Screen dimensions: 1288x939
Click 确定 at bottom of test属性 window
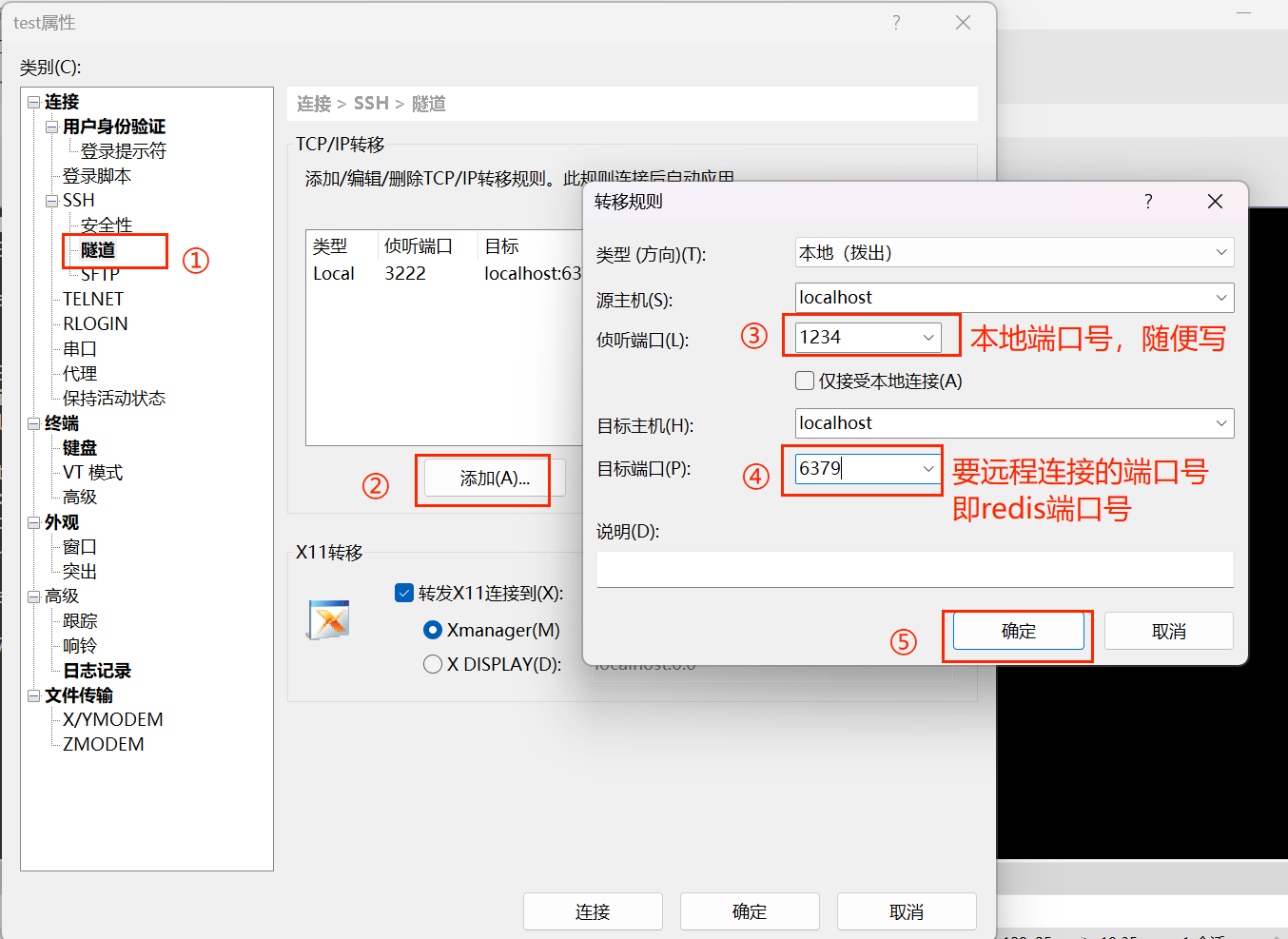tap(750, 911)
